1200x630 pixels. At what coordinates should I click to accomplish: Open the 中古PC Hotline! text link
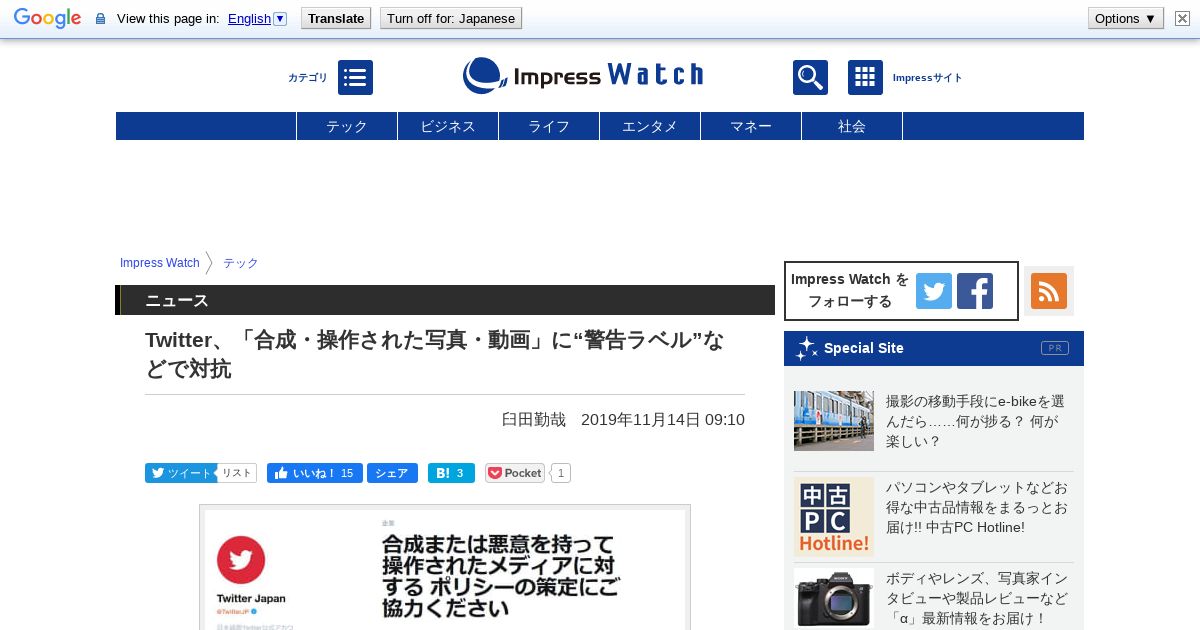coord(977,507)
